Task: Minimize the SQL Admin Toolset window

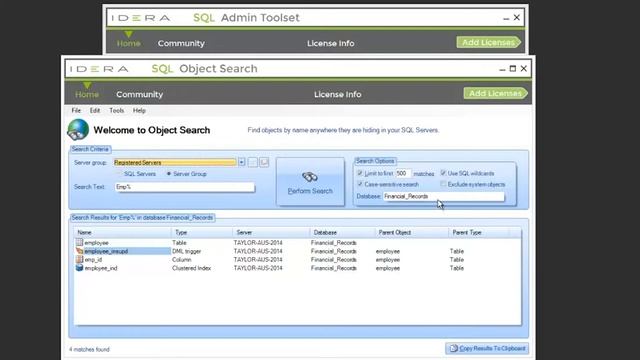Action: click(506, 18)
